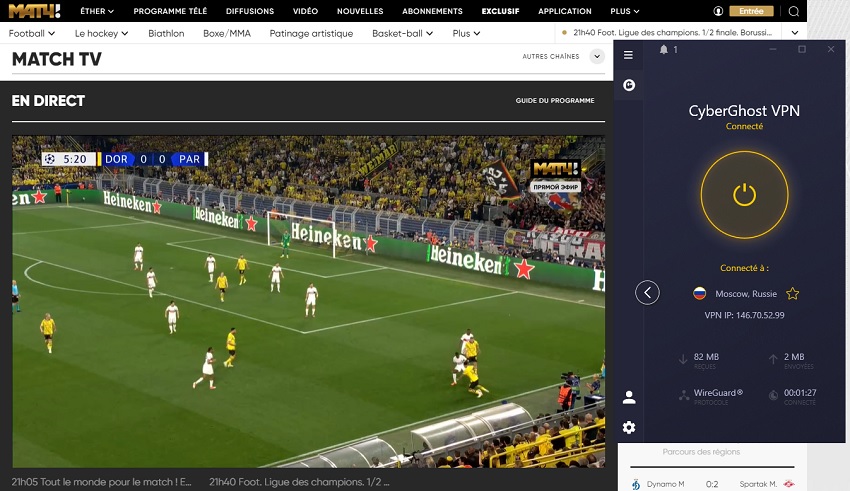Expand the Plus sports dropdown
This screenshot has width=850, height=491.
coord(466,33)
